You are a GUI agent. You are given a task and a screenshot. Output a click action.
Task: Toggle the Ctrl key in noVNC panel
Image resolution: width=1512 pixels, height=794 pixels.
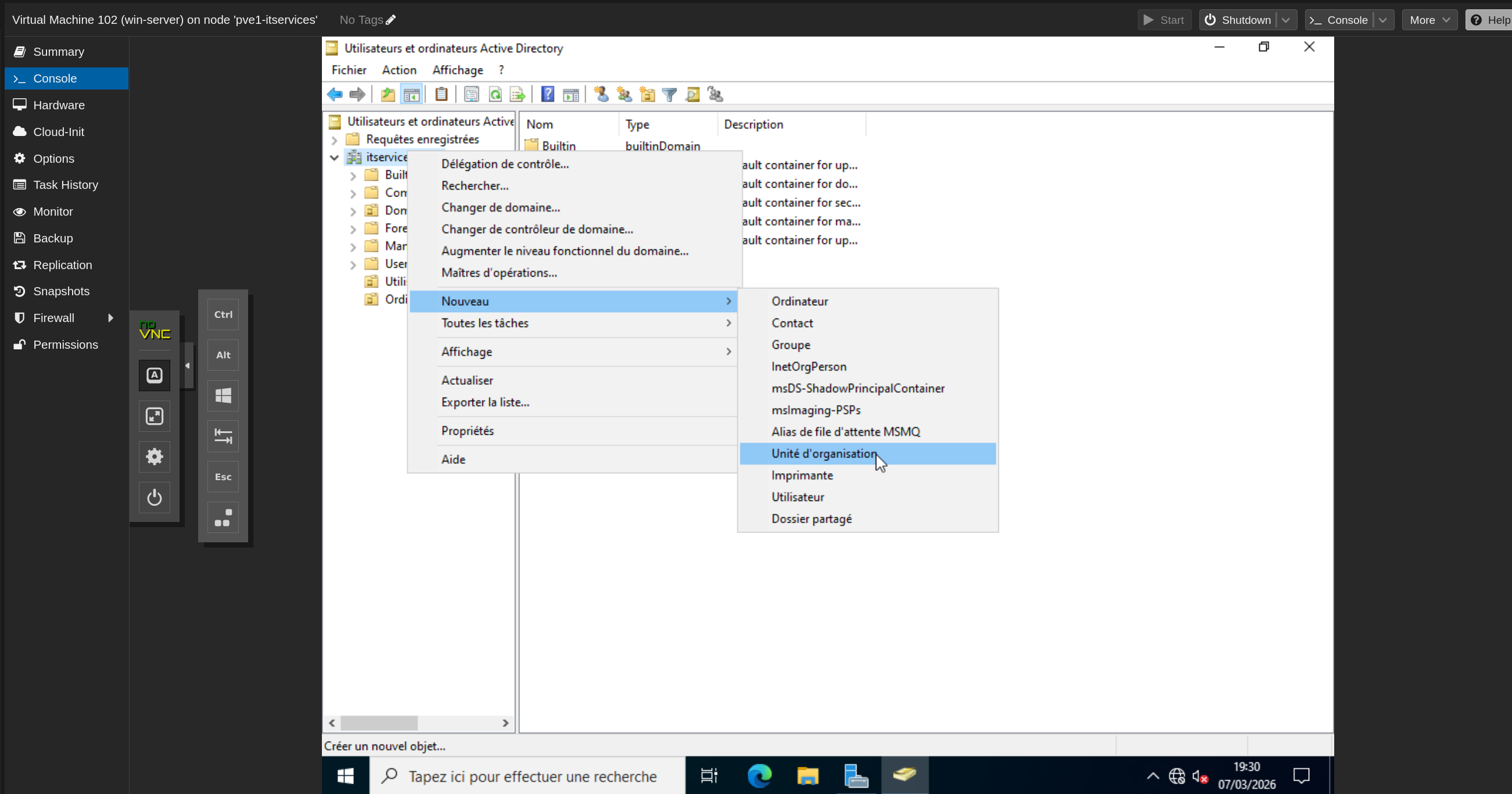point(223,315)
